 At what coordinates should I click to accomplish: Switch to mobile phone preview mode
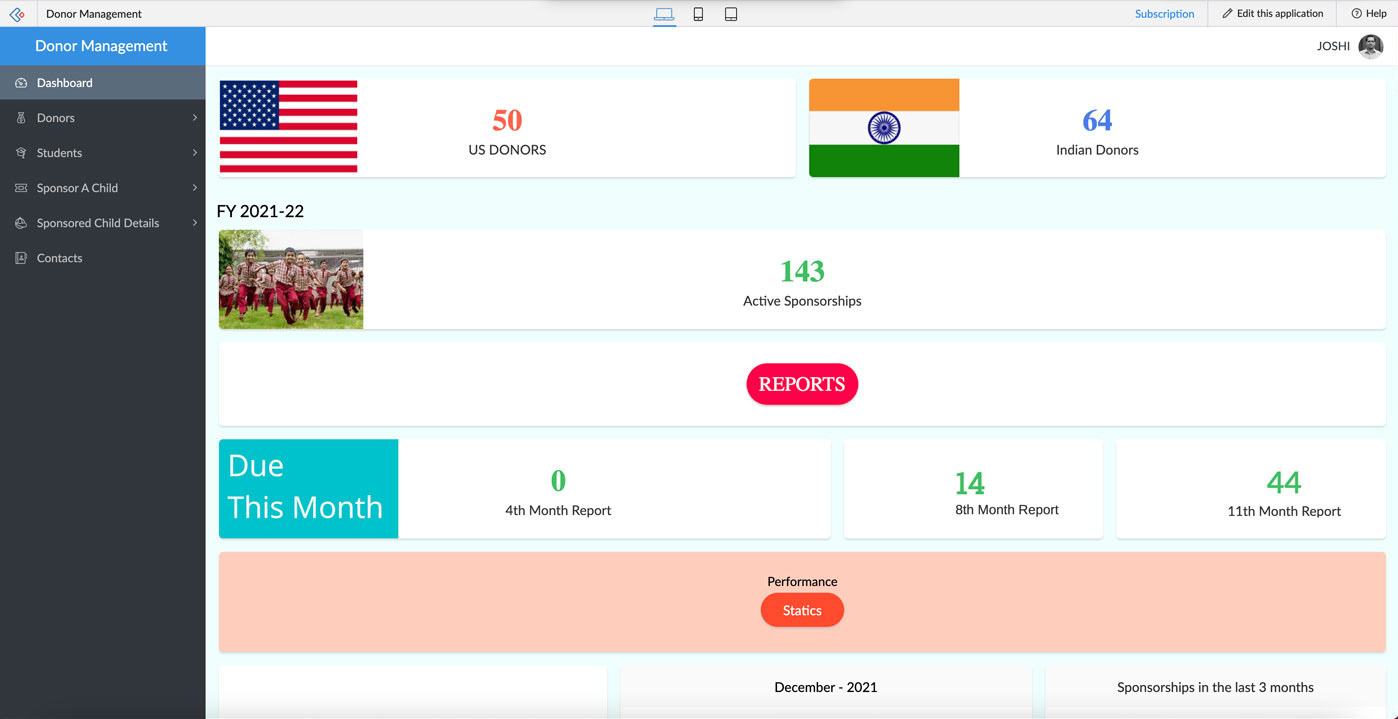coord(698,13)
